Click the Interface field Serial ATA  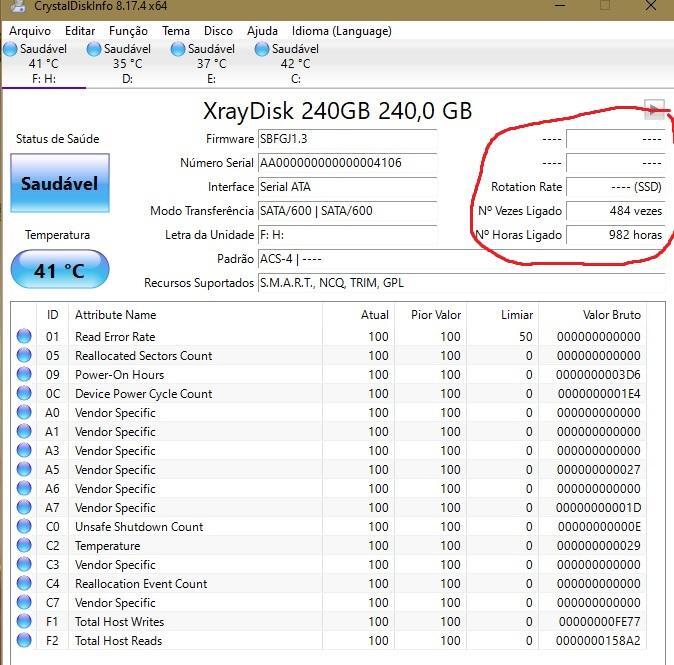click(347, 187)
